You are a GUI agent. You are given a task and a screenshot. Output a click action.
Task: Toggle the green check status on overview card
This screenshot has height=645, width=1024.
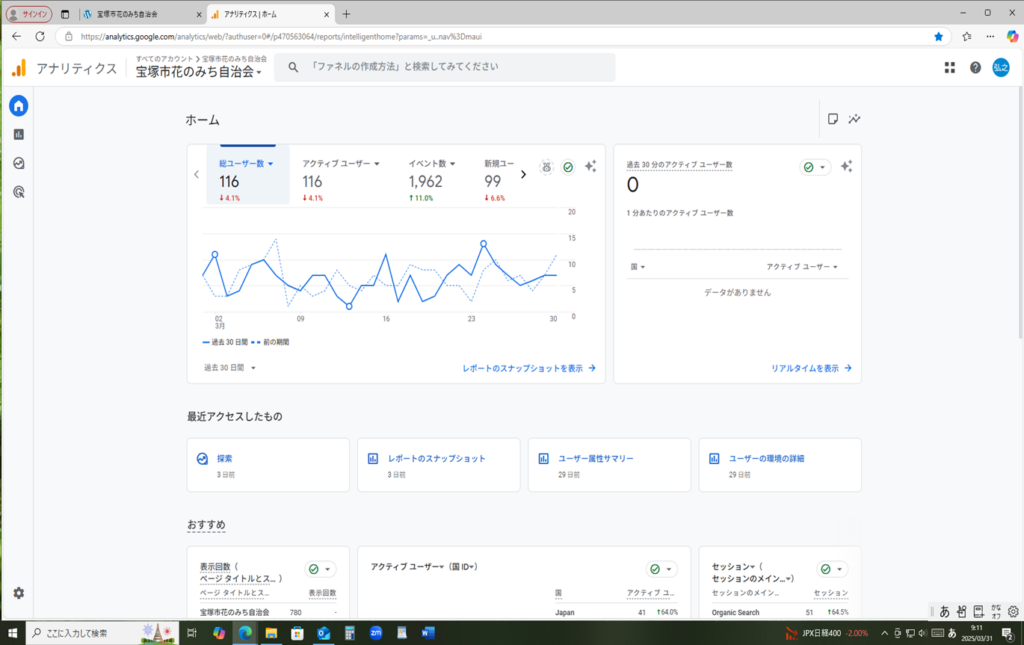pyautogui.click(x=568, y=167)
